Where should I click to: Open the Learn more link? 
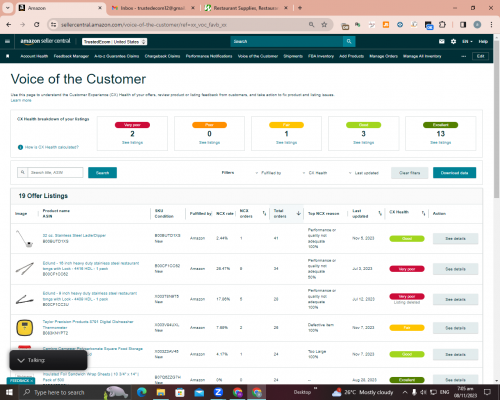point(21,100)
